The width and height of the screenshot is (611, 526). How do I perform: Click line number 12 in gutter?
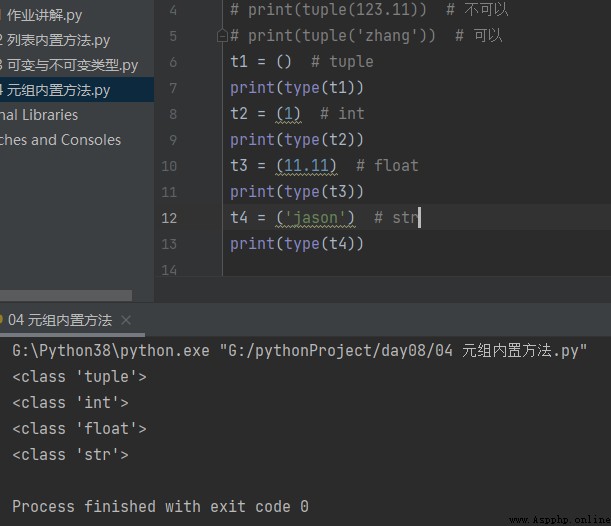169,218
